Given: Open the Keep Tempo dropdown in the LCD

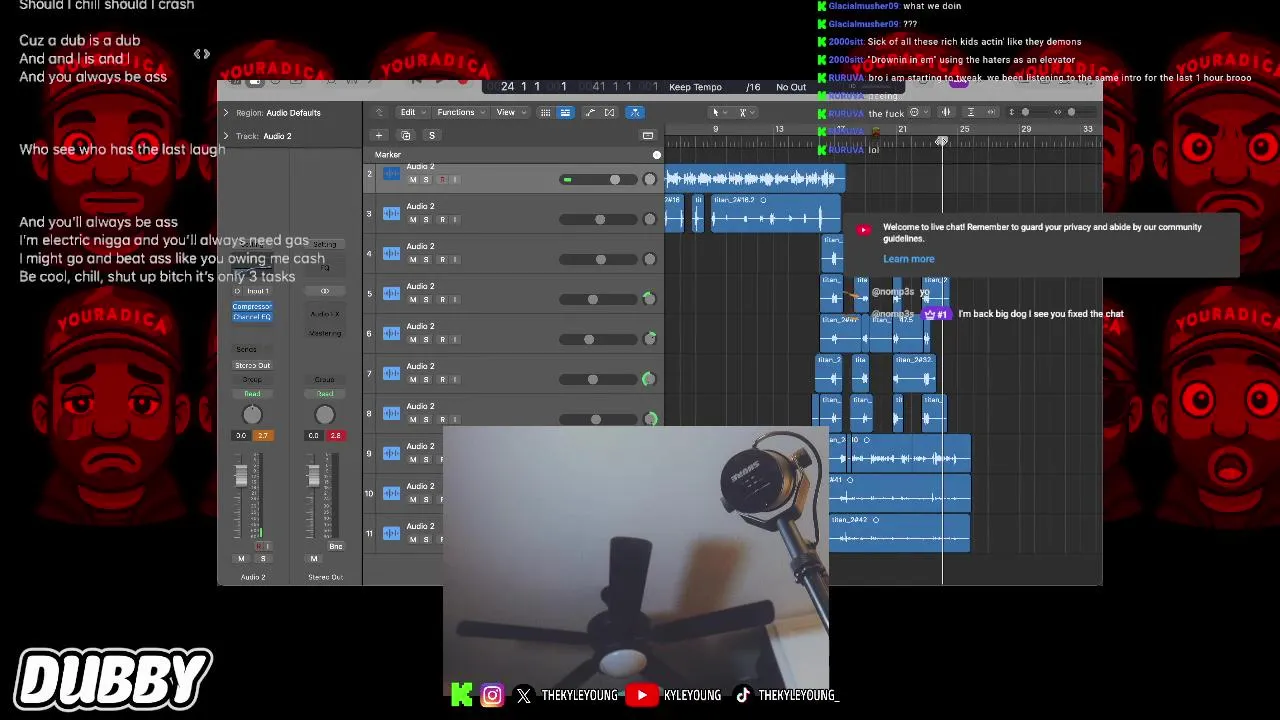Looking at the screenshot, I should pos(695,87).
